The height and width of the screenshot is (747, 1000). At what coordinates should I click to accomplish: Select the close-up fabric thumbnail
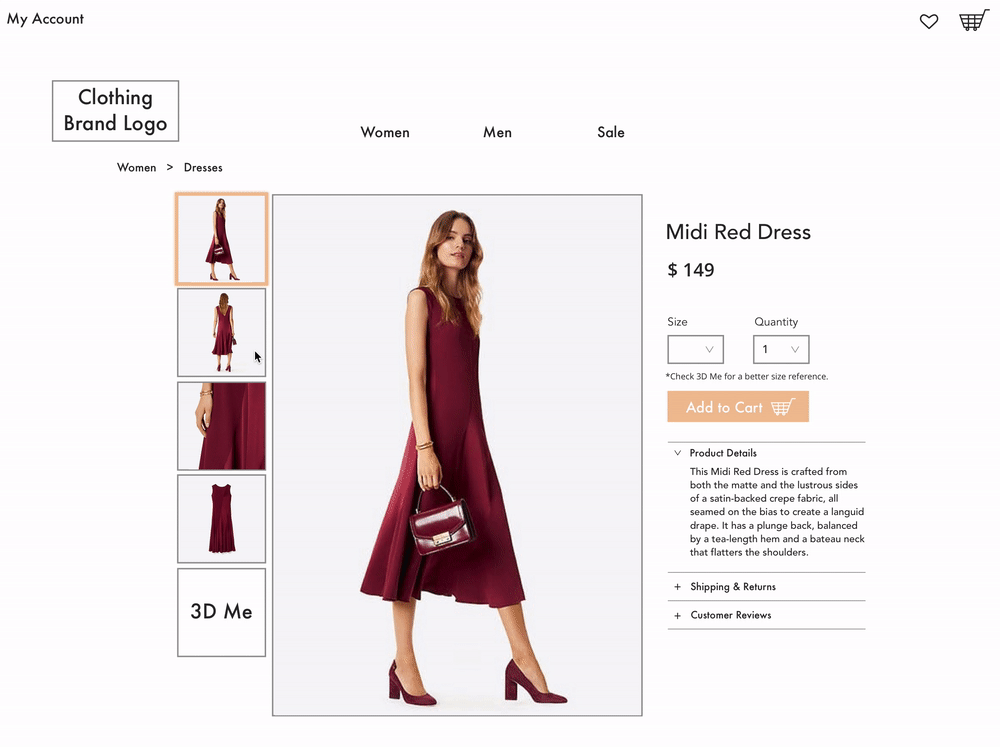221,426
